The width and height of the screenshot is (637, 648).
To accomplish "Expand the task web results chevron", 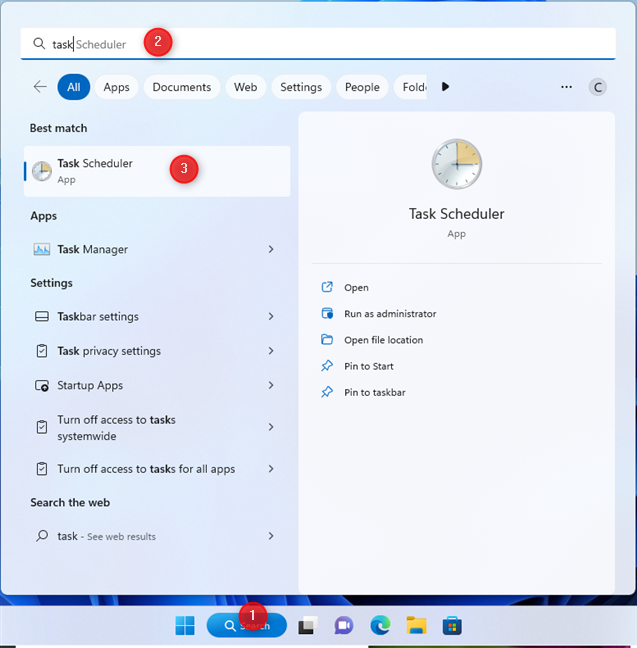I will 271,536.
